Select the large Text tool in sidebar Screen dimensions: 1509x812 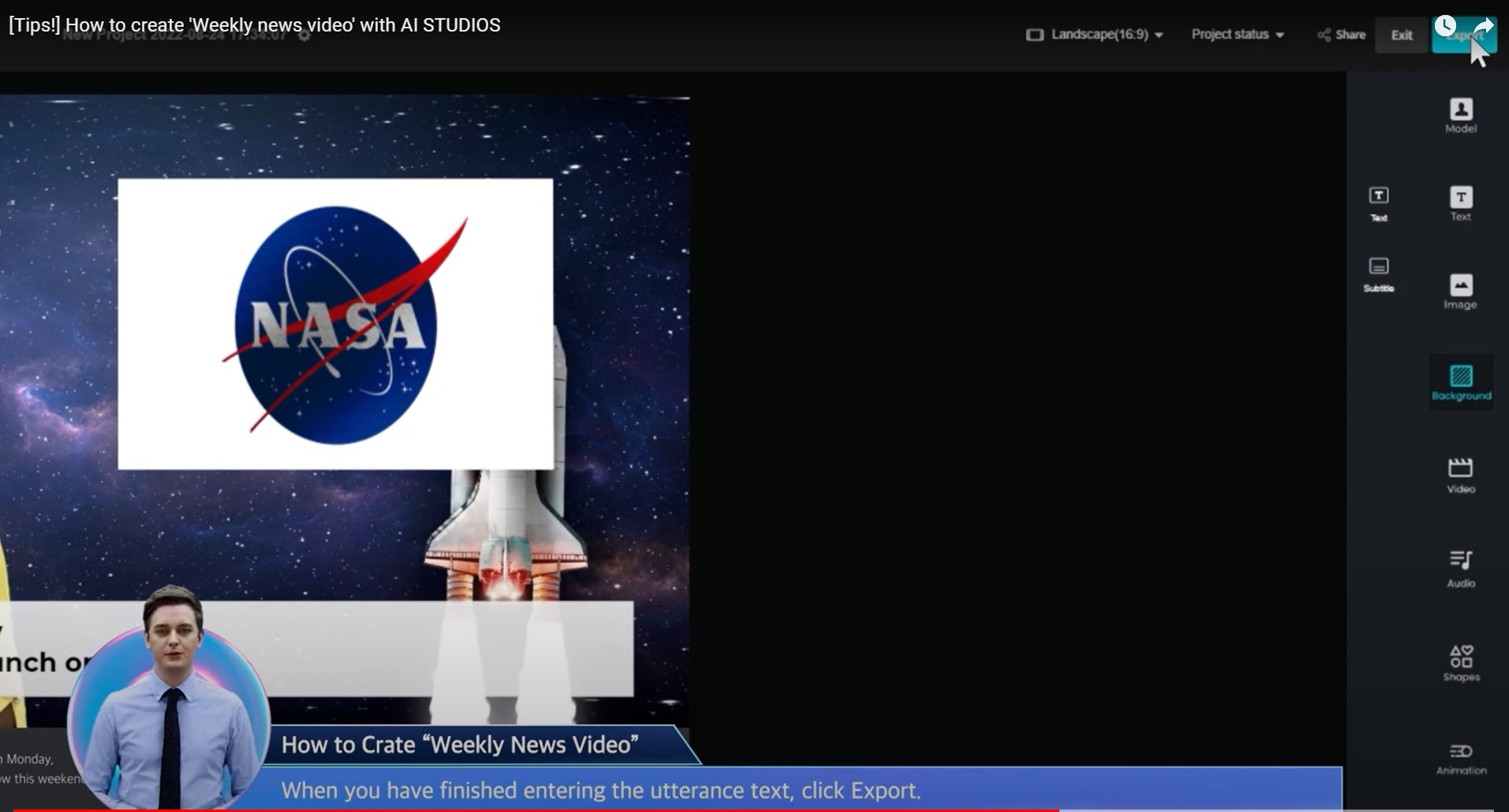click(1460, 203)
